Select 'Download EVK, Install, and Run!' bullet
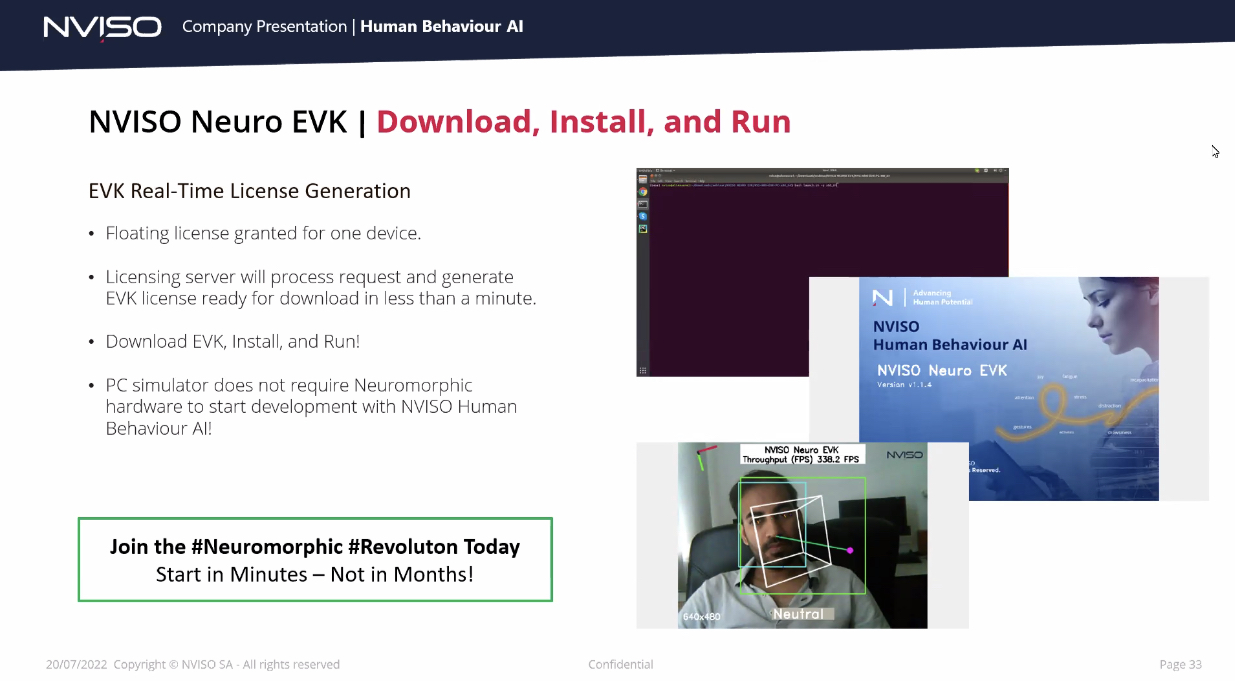This screenshot has width=1235, height=681. coord(232,341)
